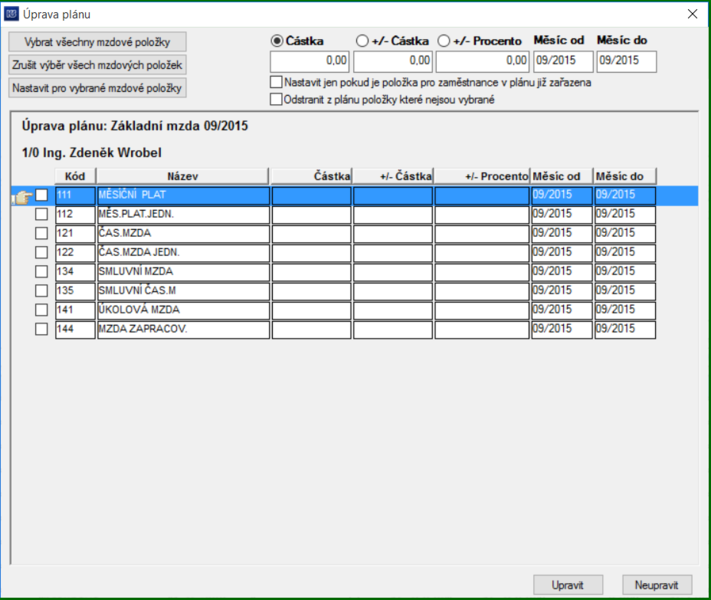This screenshot has width=711, height=600.
Task: Select the ČAS.MZDA name cell
Action: click(x=183, y=234)
